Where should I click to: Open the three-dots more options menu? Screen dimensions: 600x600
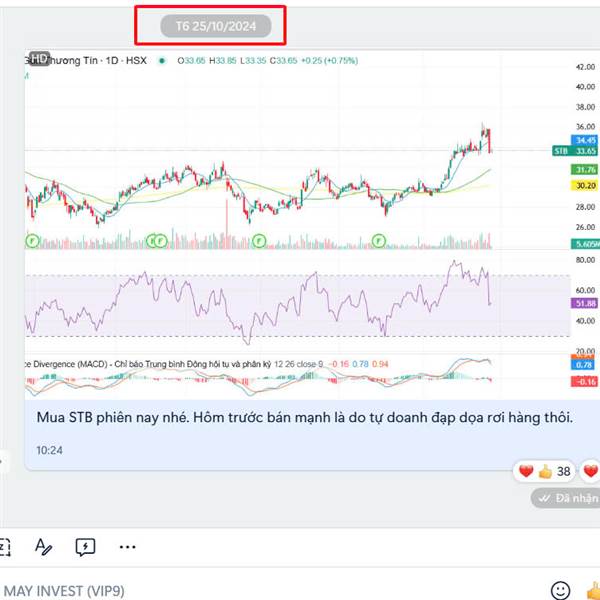point(127,547)
